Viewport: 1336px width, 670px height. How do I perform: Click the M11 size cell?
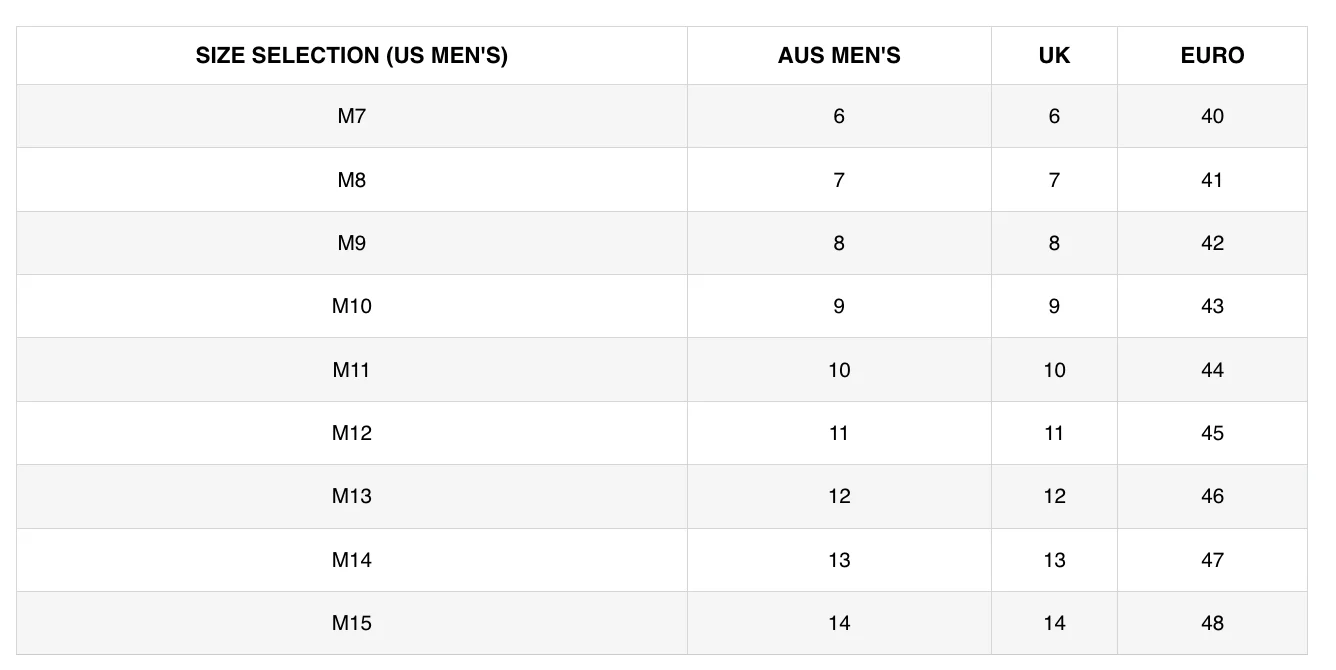pyautogui.click(x=351, y=370)
